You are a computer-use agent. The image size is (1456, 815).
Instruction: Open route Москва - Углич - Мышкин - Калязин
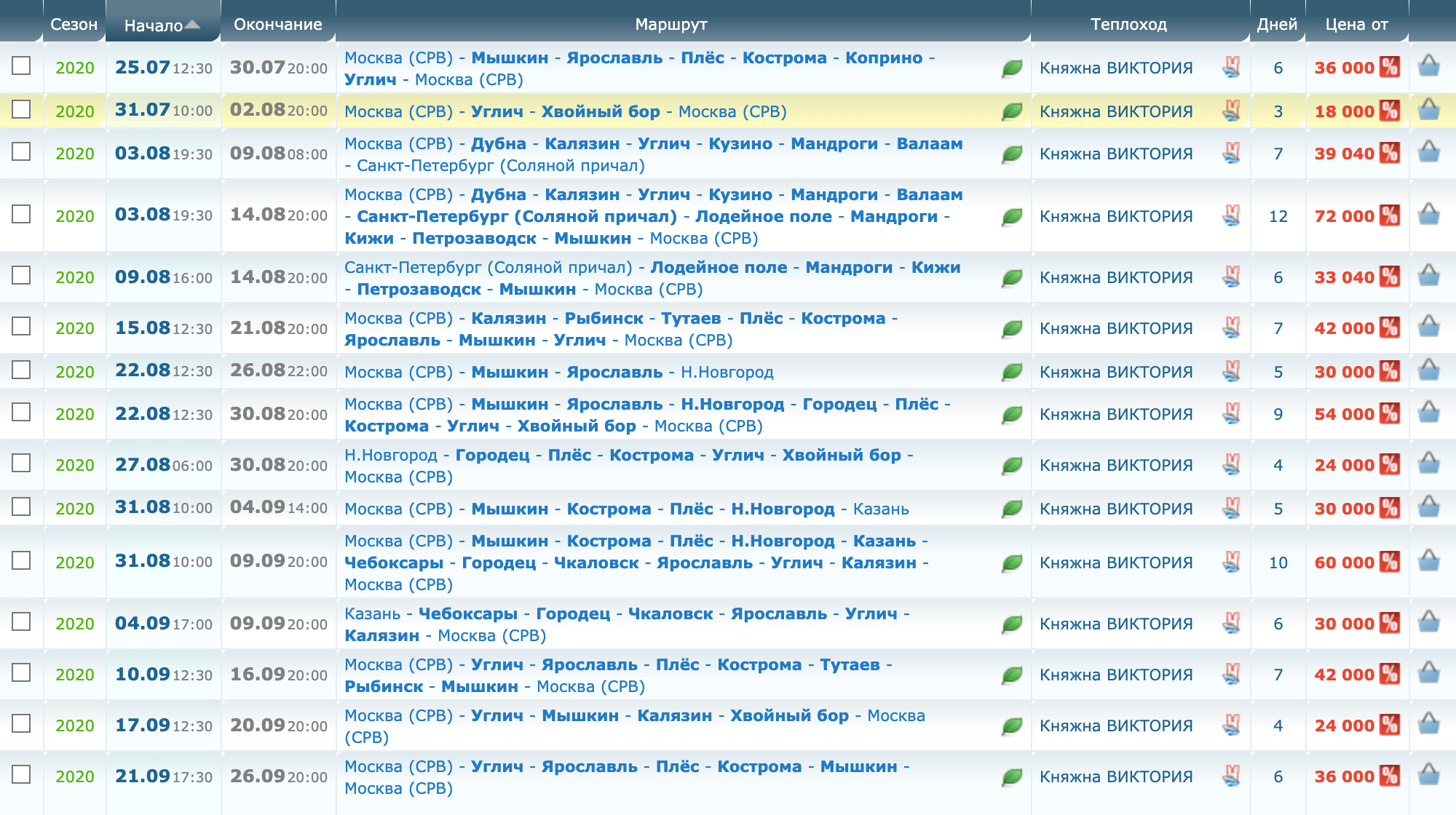[x=635, y=726]
